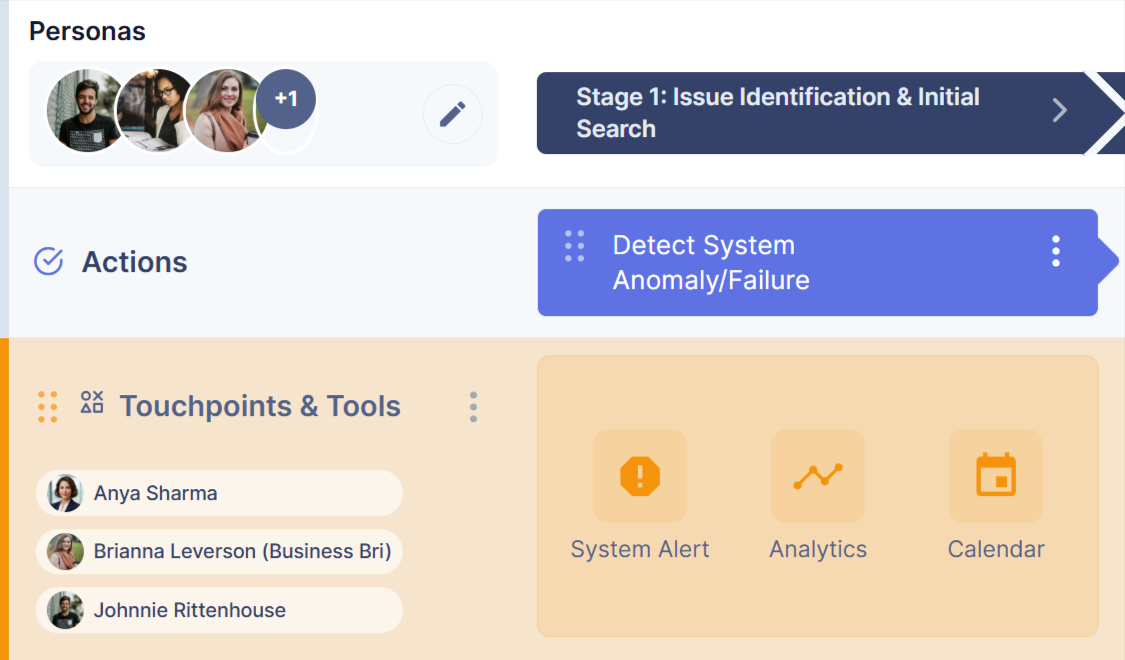Grab the Touchpoints & Tools drag handle
The height and width of the screenshot is (660, 1125).
click(47, 406)
